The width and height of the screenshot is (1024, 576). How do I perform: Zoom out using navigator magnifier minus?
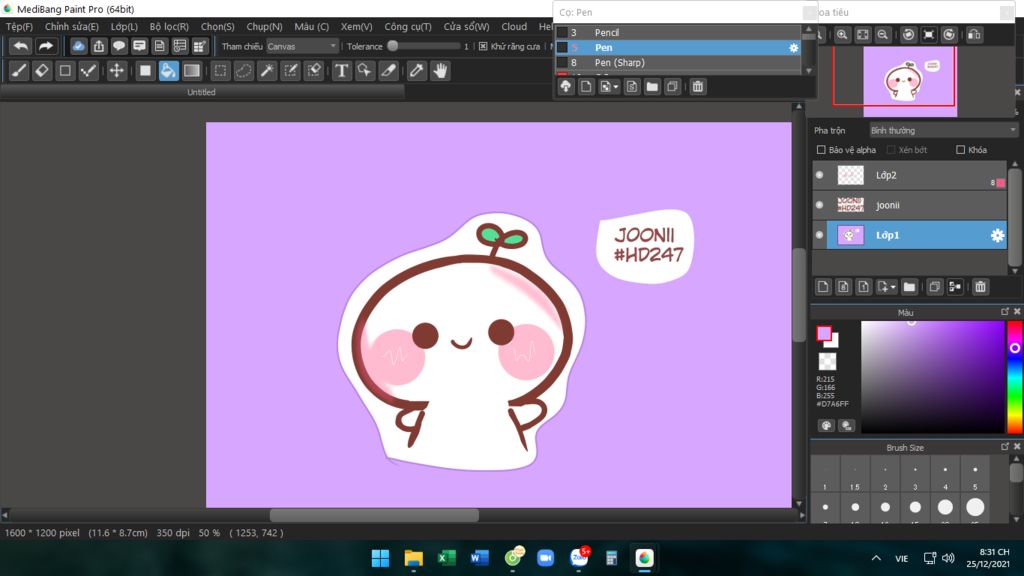pyautogui.click(x=882, y=35)
